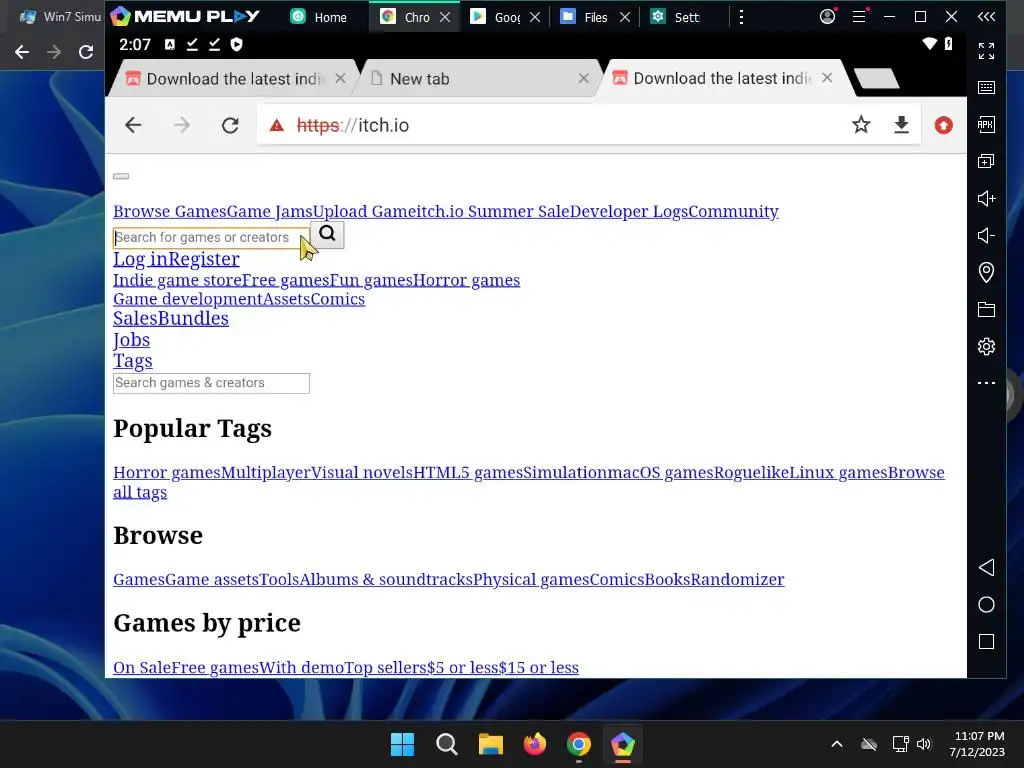Toggle MEmu fullscreen mode

986,51
